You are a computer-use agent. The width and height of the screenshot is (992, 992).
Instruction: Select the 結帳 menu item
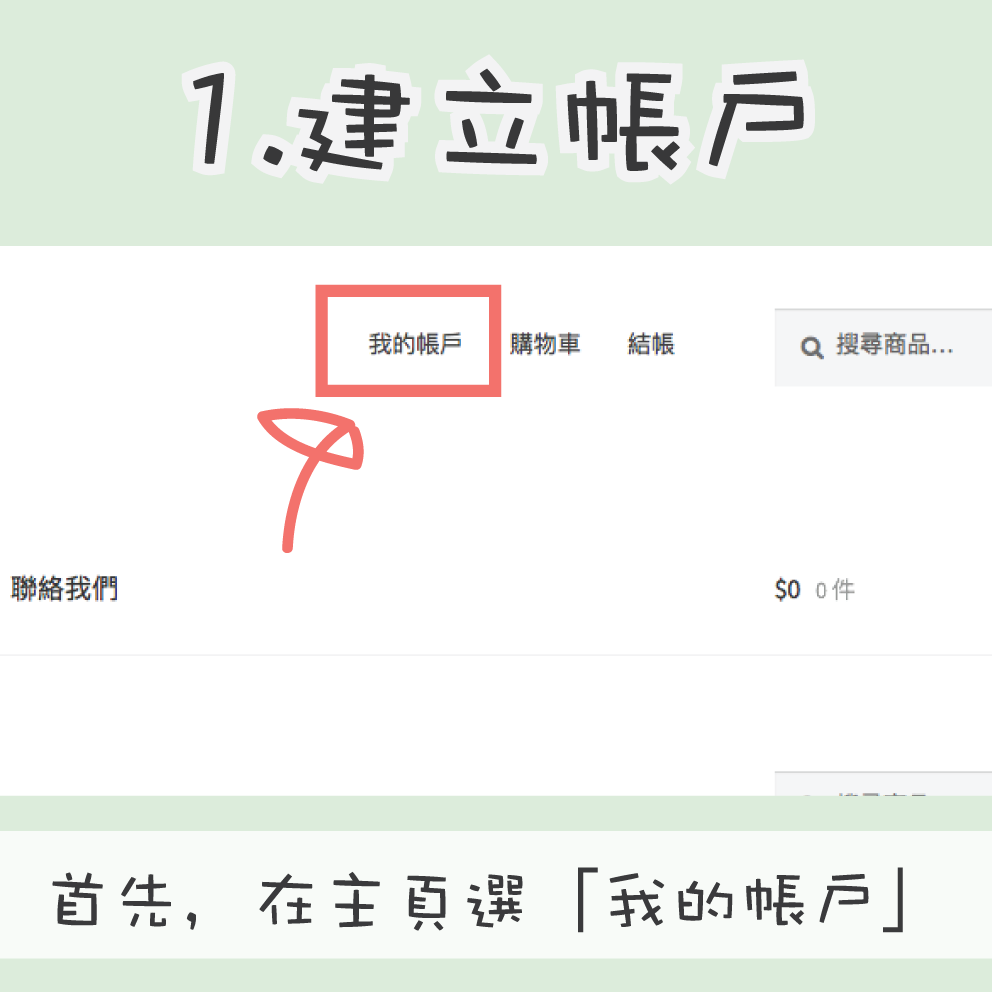click(x=651, y=344)
